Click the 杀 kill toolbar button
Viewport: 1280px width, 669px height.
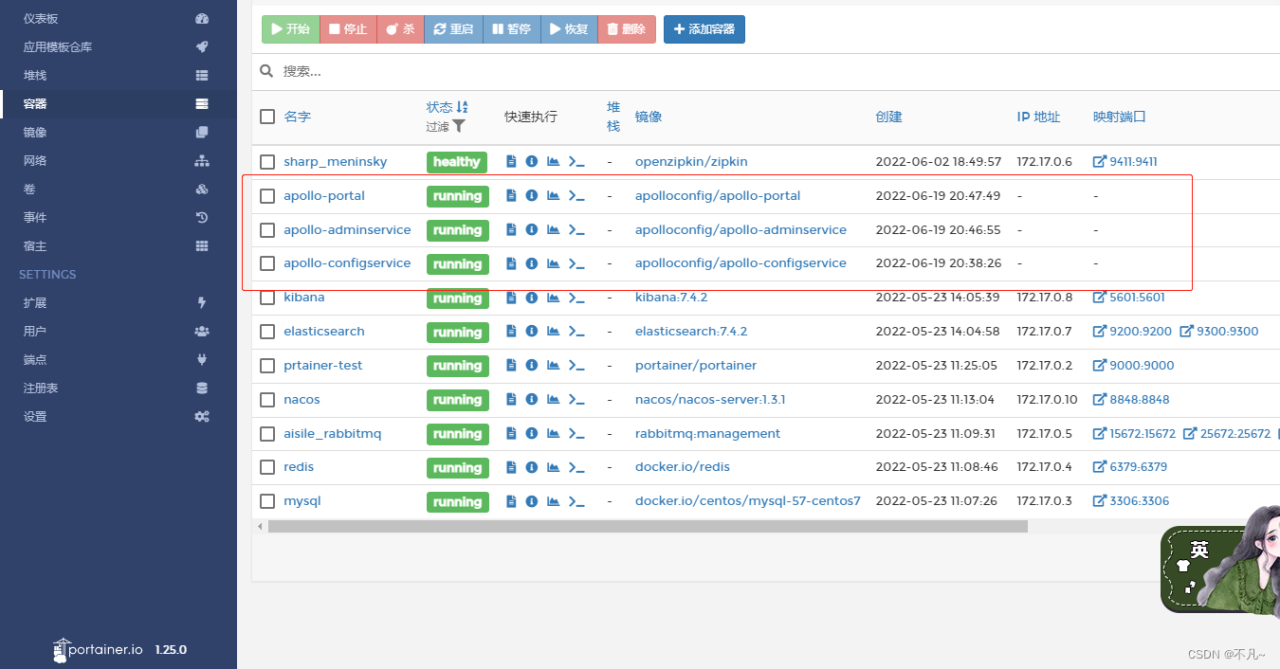point(400,29)
